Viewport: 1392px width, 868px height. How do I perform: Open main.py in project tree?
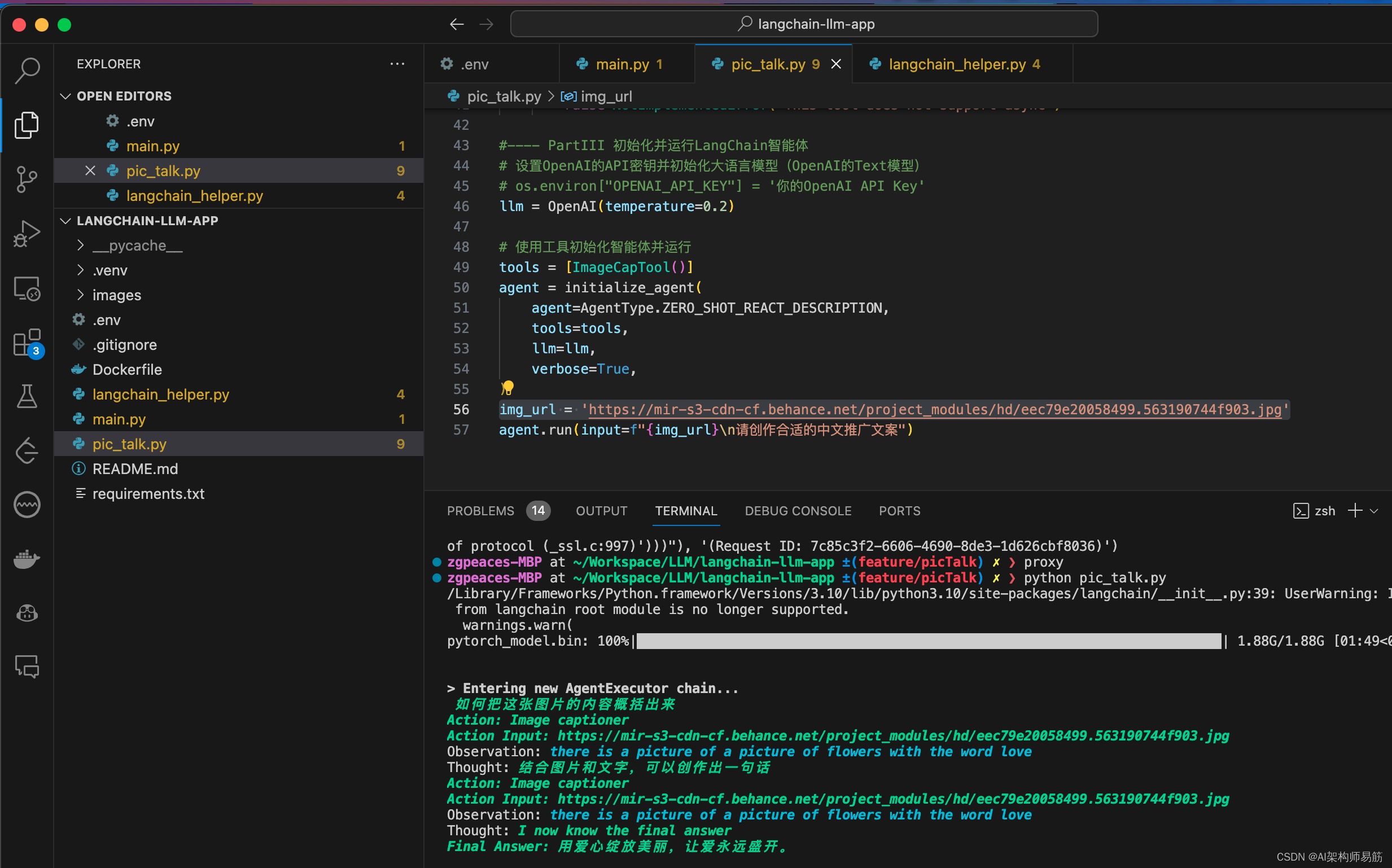click(x=239, y=419)
